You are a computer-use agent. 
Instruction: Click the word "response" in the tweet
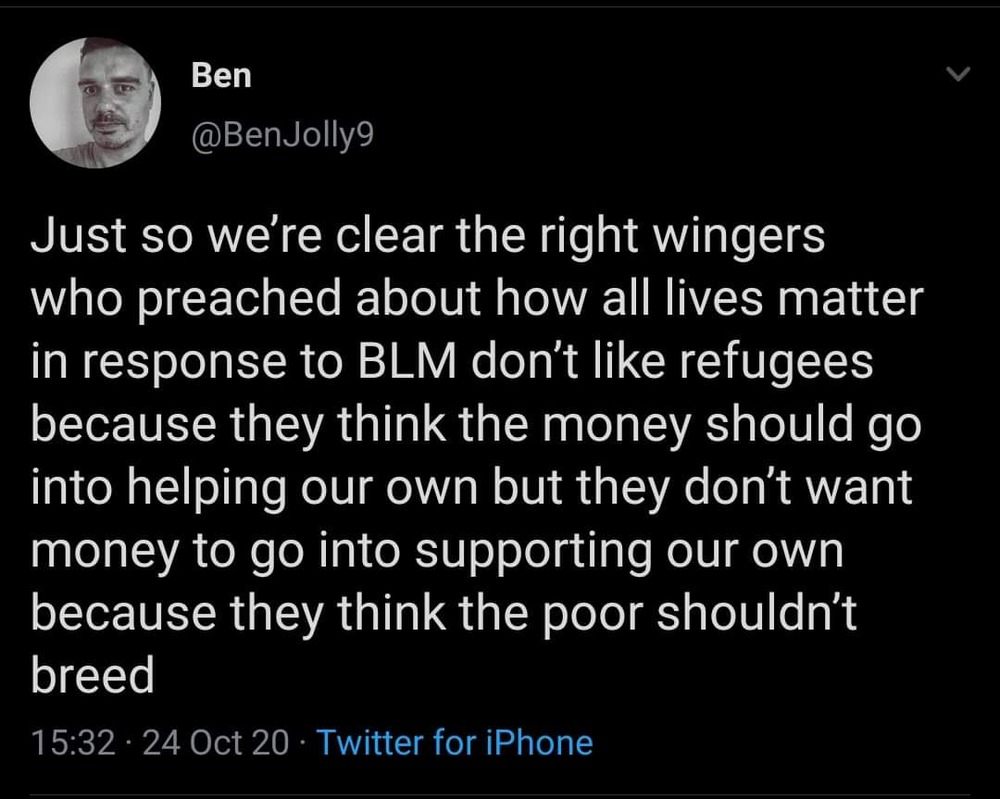pos(166,363)
